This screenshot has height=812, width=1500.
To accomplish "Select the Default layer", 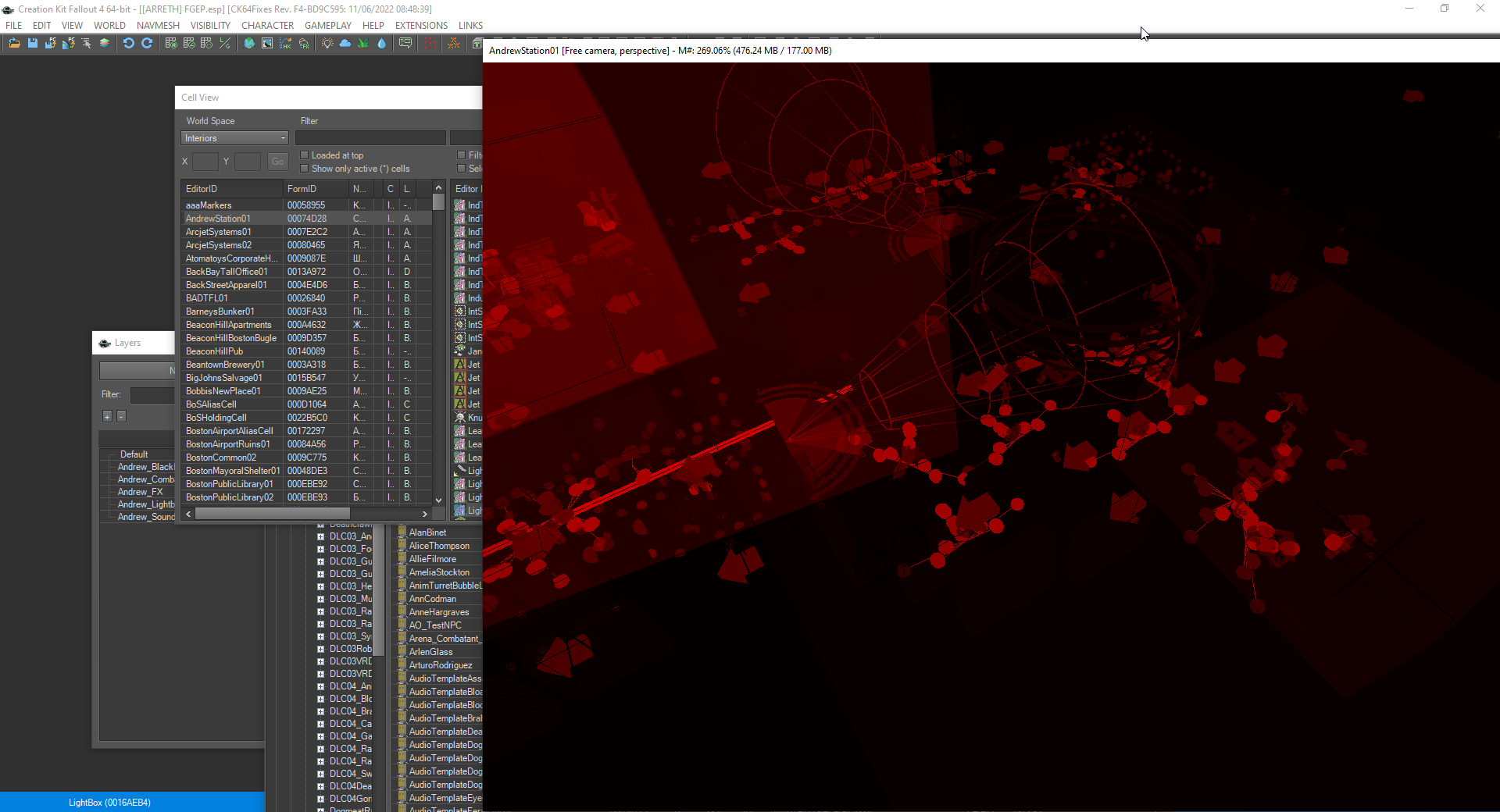I will (x=134, y=454).
